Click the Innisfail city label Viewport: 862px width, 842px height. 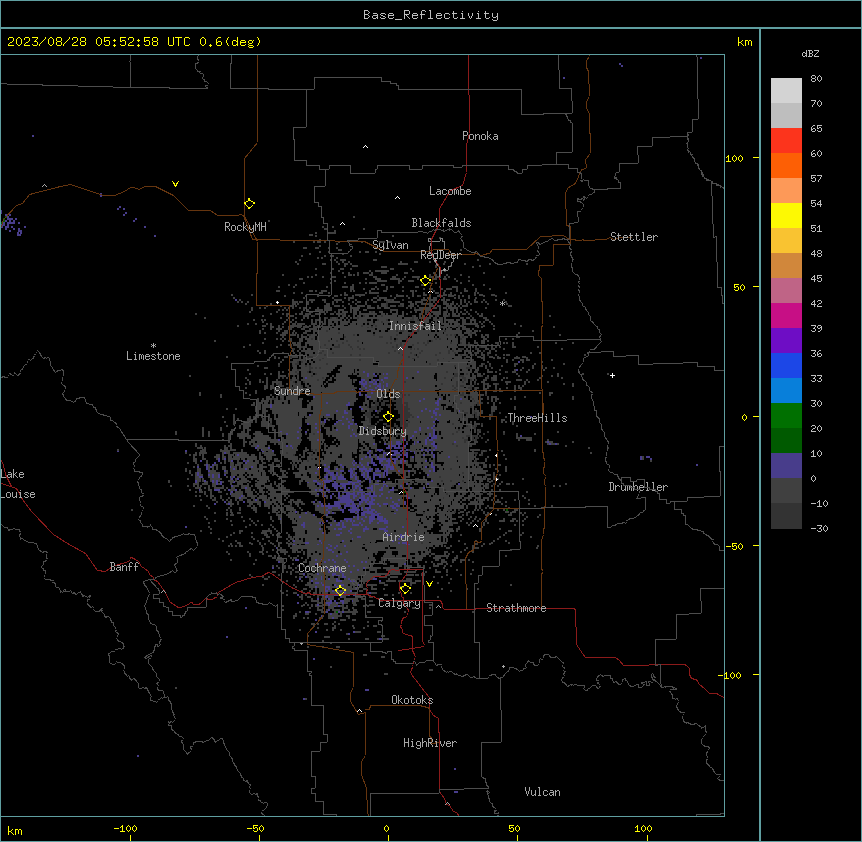click(x=415, y=326)
